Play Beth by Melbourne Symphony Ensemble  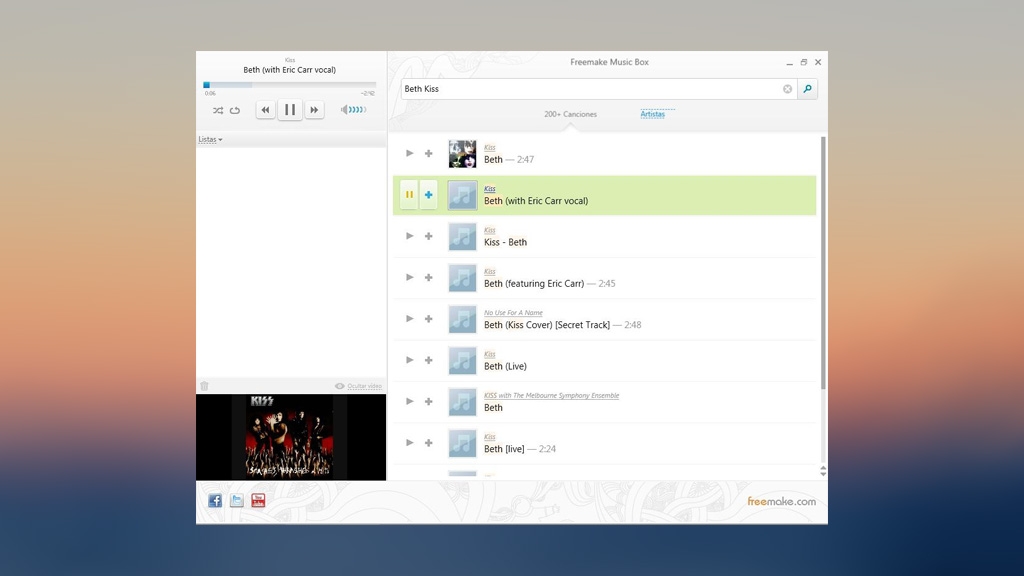pos(409,401)
